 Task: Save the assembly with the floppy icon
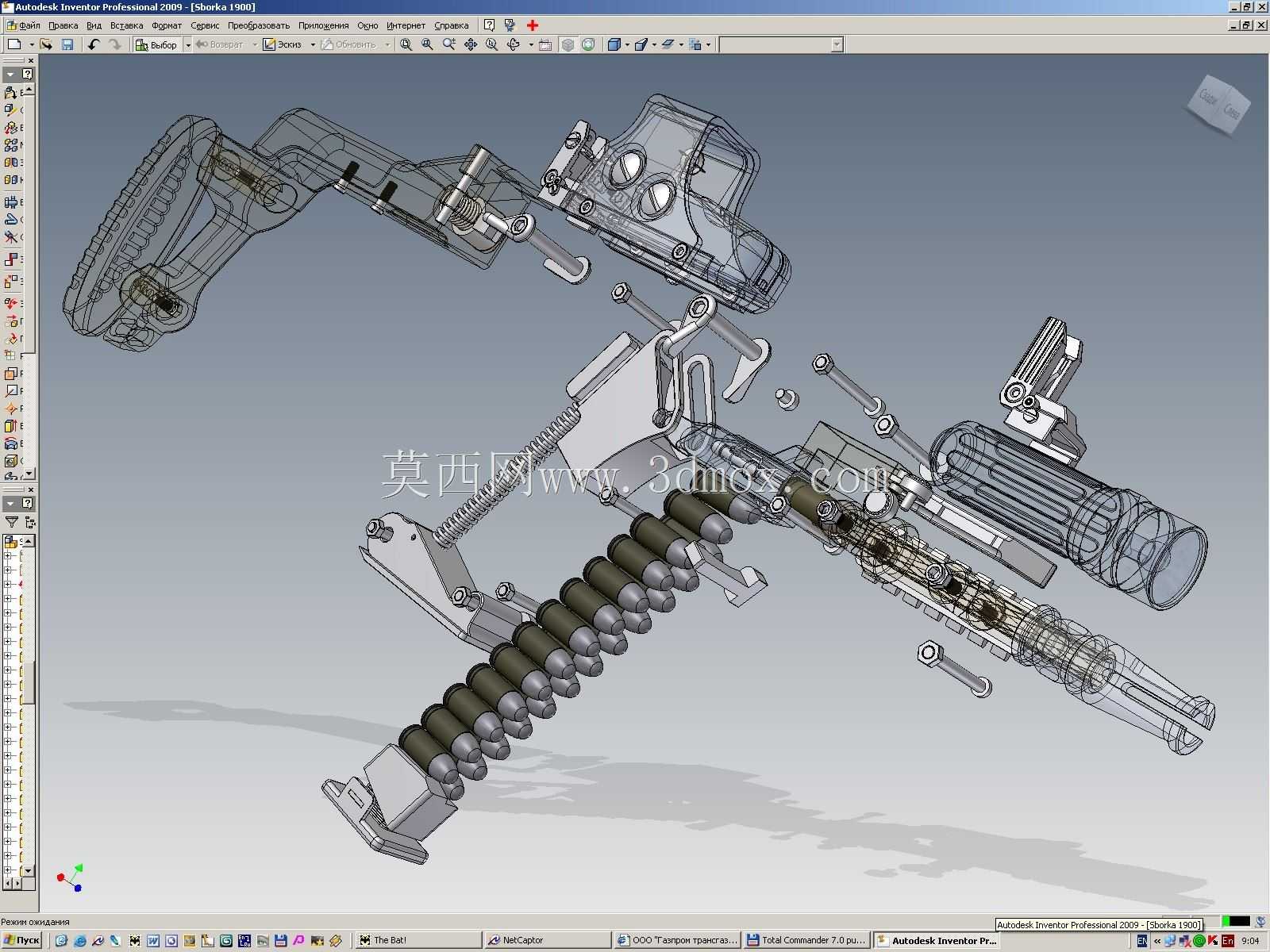tap(67, 44)
